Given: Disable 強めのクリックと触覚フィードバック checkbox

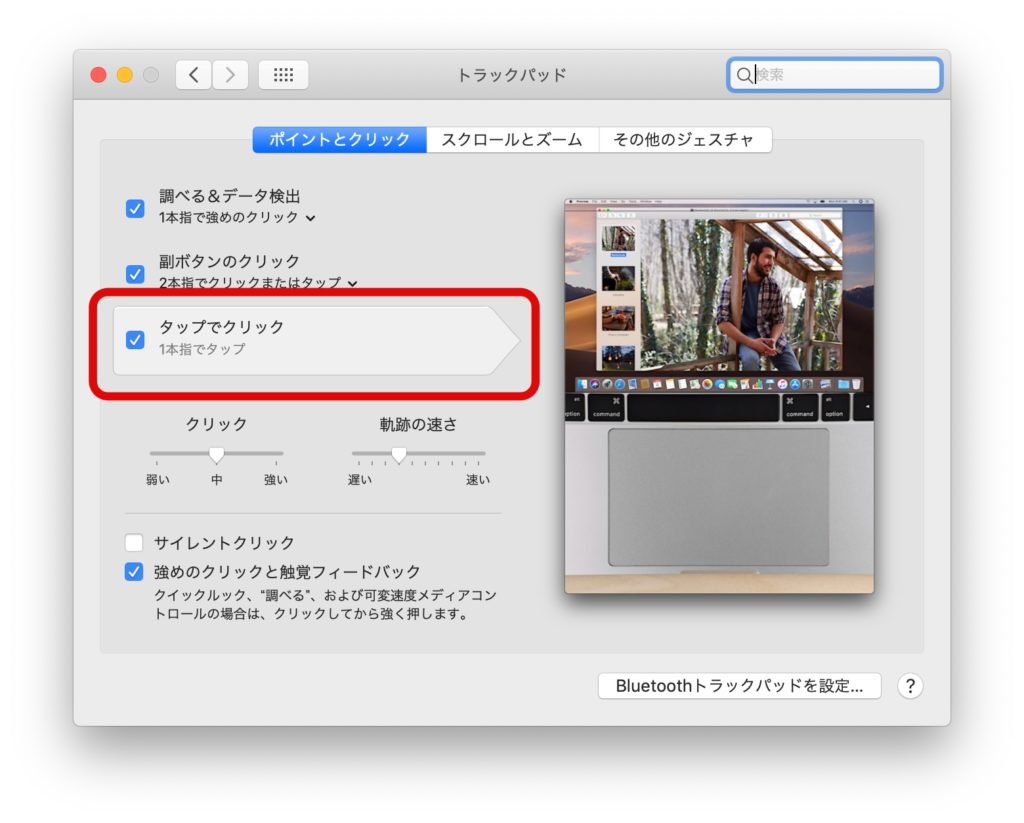Looking at the screenshot, I should 134,572.
